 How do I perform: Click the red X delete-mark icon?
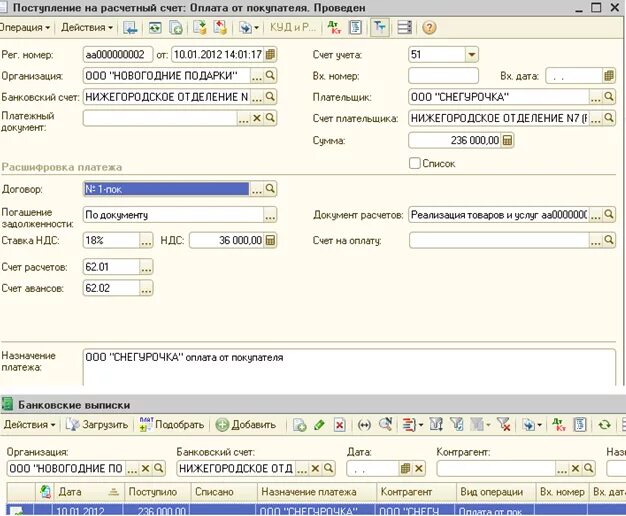click(339, 425)
